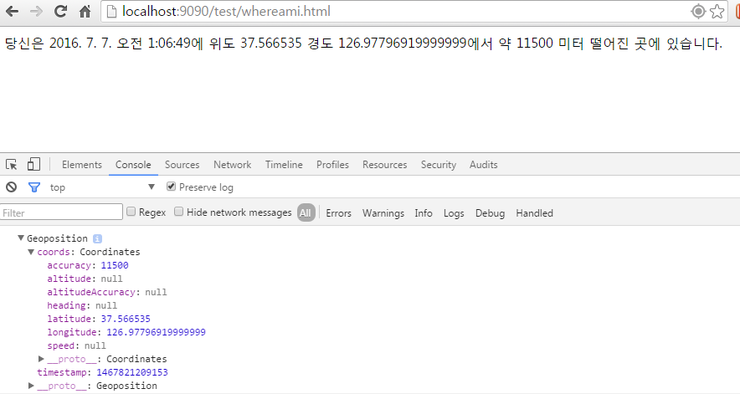740x394 pixels.
Task: Reload the page with the refresh icon
Action: point(60,11)
